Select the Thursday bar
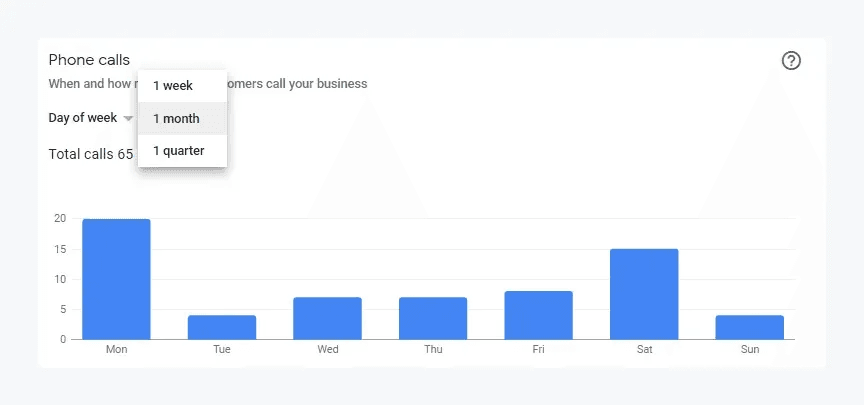Screen dimensions: 864x405 click(433, 318)
